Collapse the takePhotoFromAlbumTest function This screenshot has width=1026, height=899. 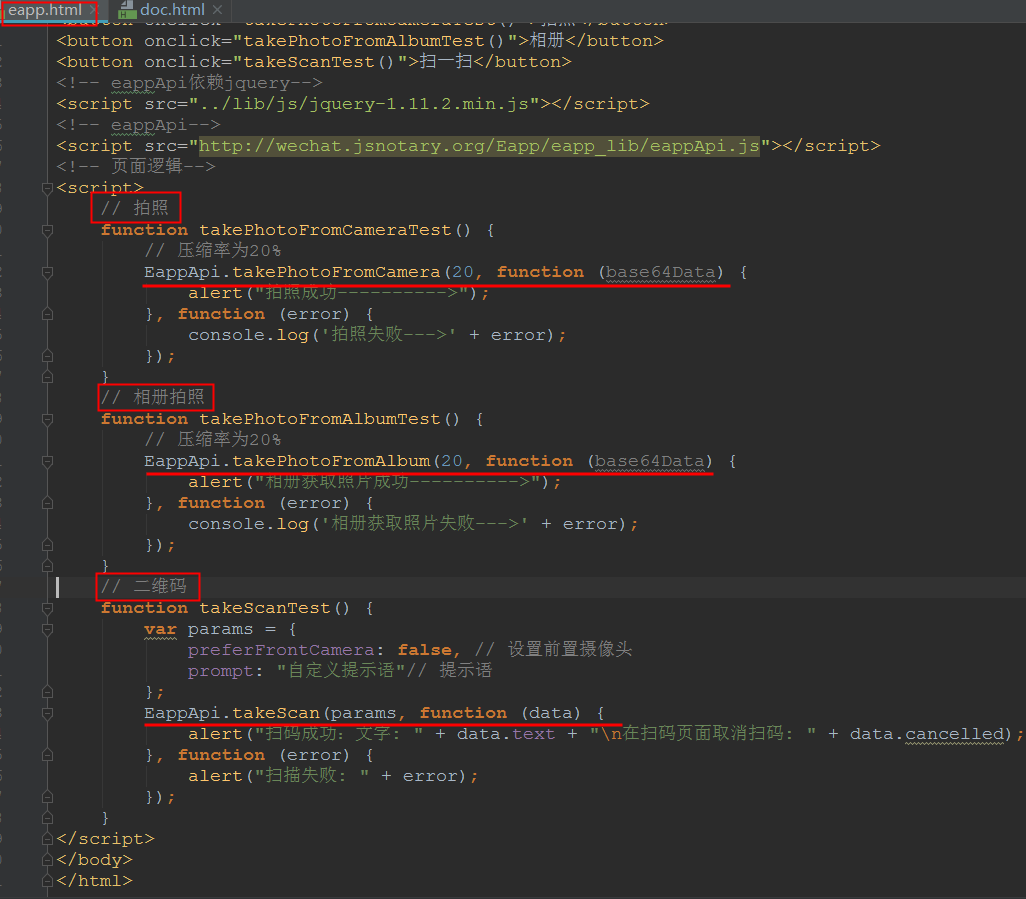[x=47, y=419]
